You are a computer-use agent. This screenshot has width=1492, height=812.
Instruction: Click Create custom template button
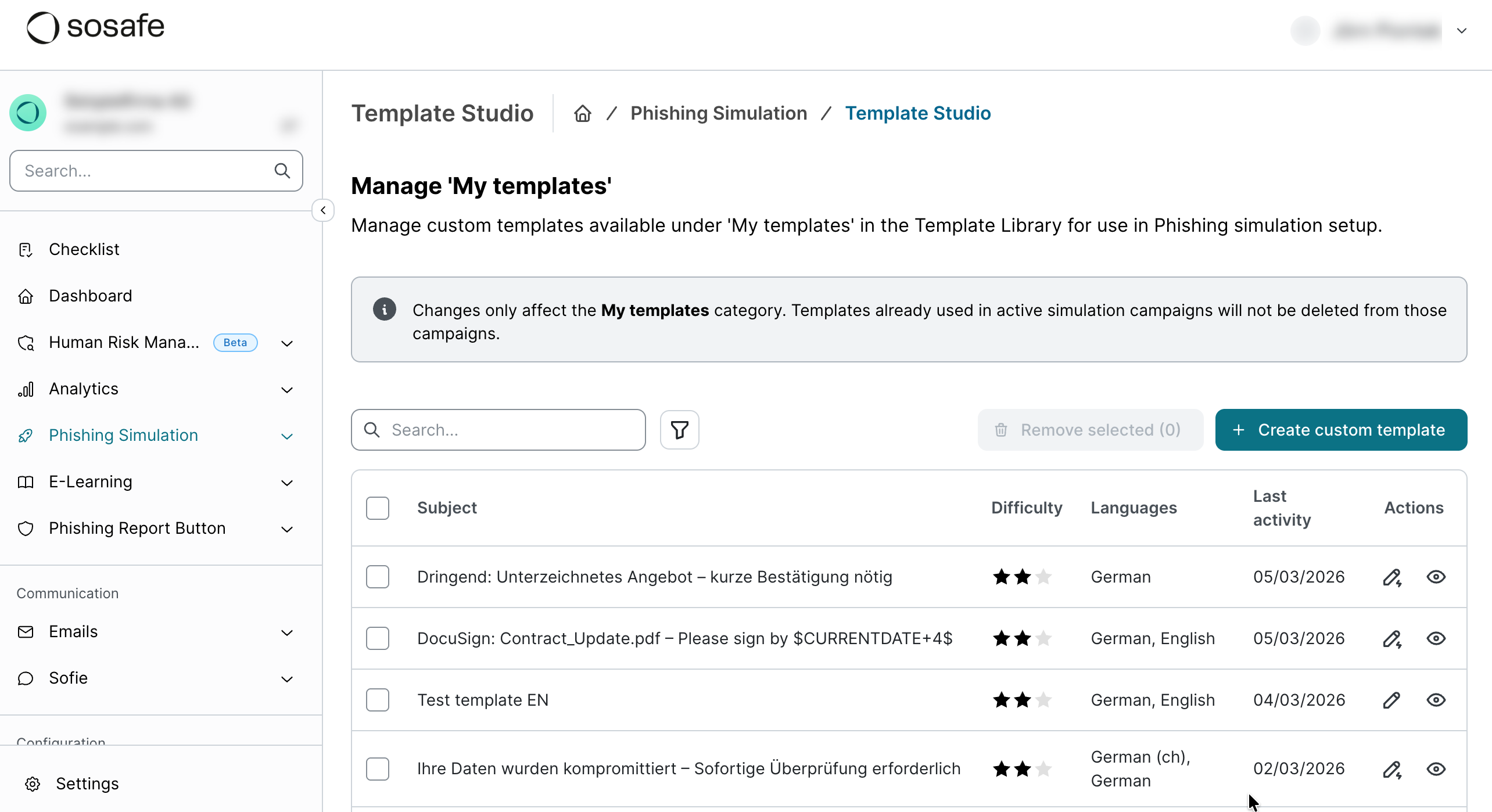(x=1341, y=430)
